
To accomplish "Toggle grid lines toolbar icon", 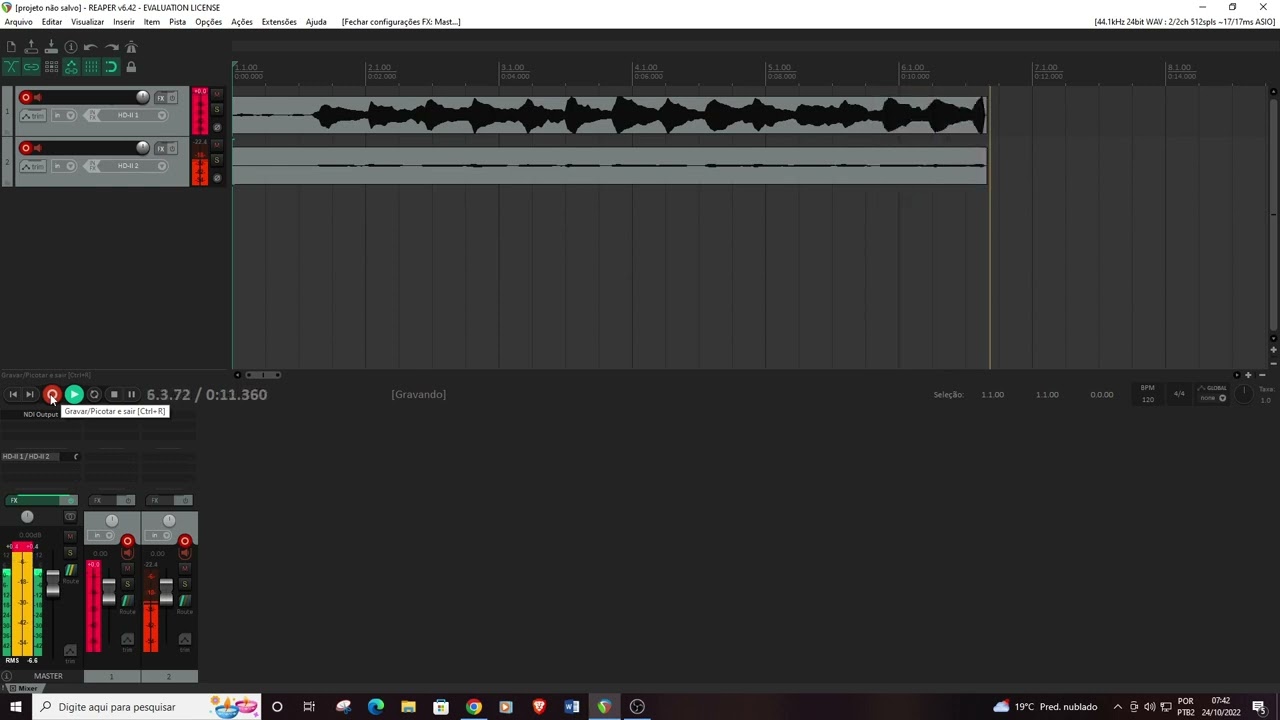I will (91, 67).
